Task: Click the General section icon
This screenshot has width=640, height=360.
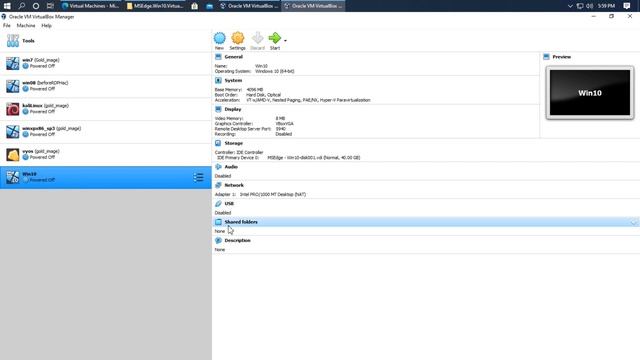Action: (x=218, y=57)
